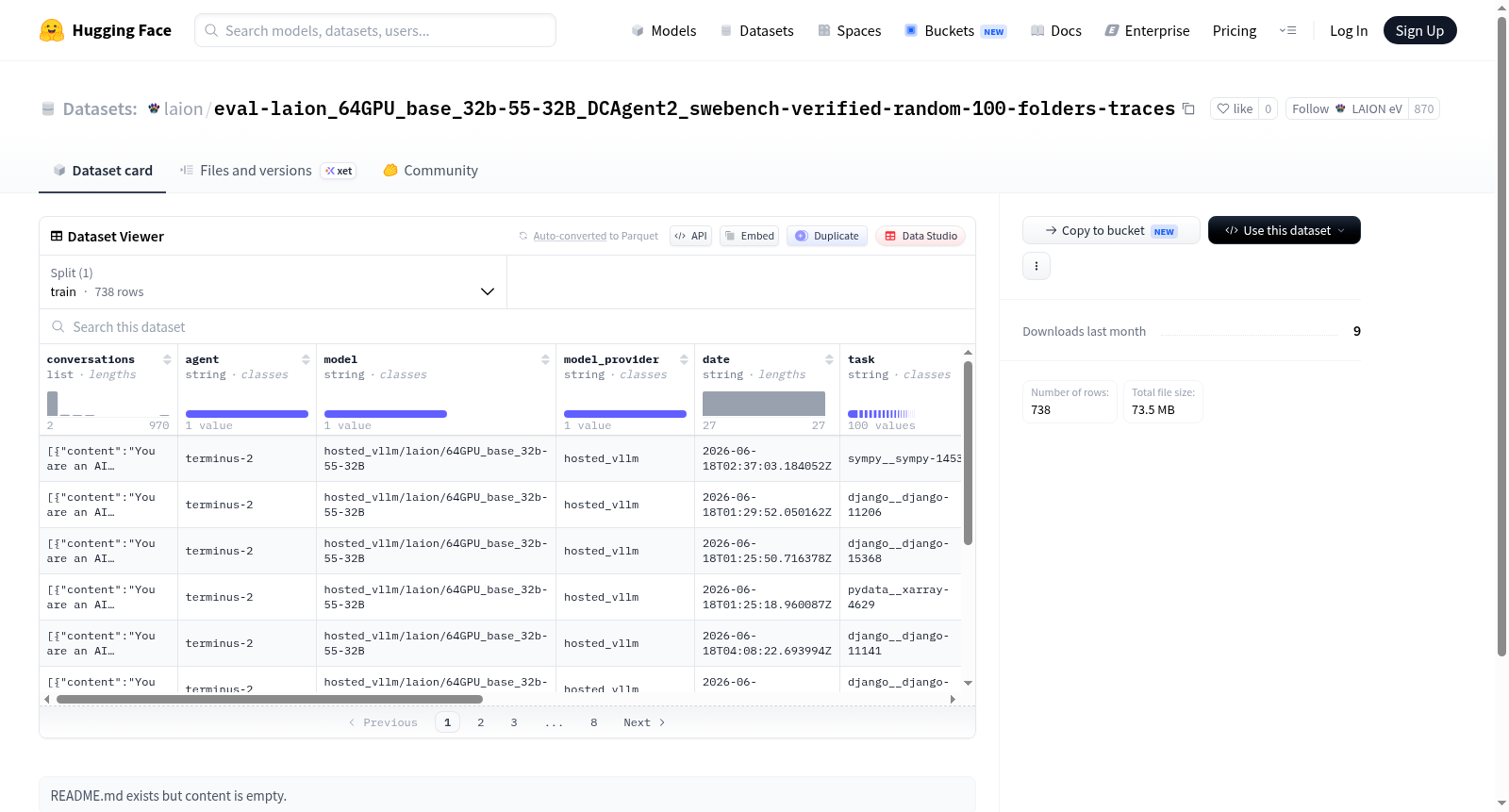Click the django__django-15368 task cell
This screenshot has height=812, width=1509.
point(899,552)
